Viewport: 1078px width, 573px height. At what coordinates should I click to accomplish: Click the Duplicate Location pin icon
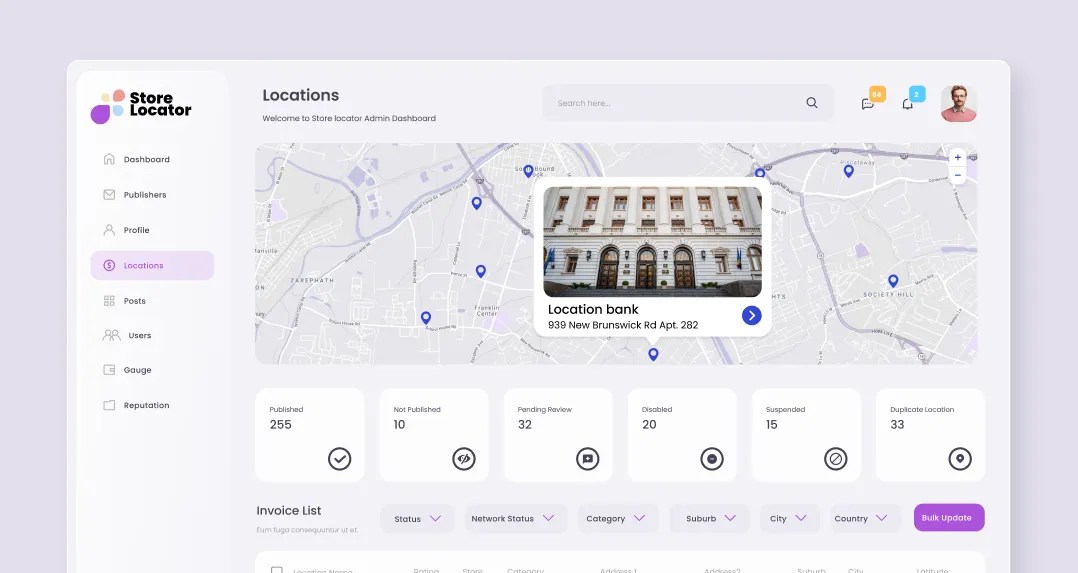pos(960,459)
